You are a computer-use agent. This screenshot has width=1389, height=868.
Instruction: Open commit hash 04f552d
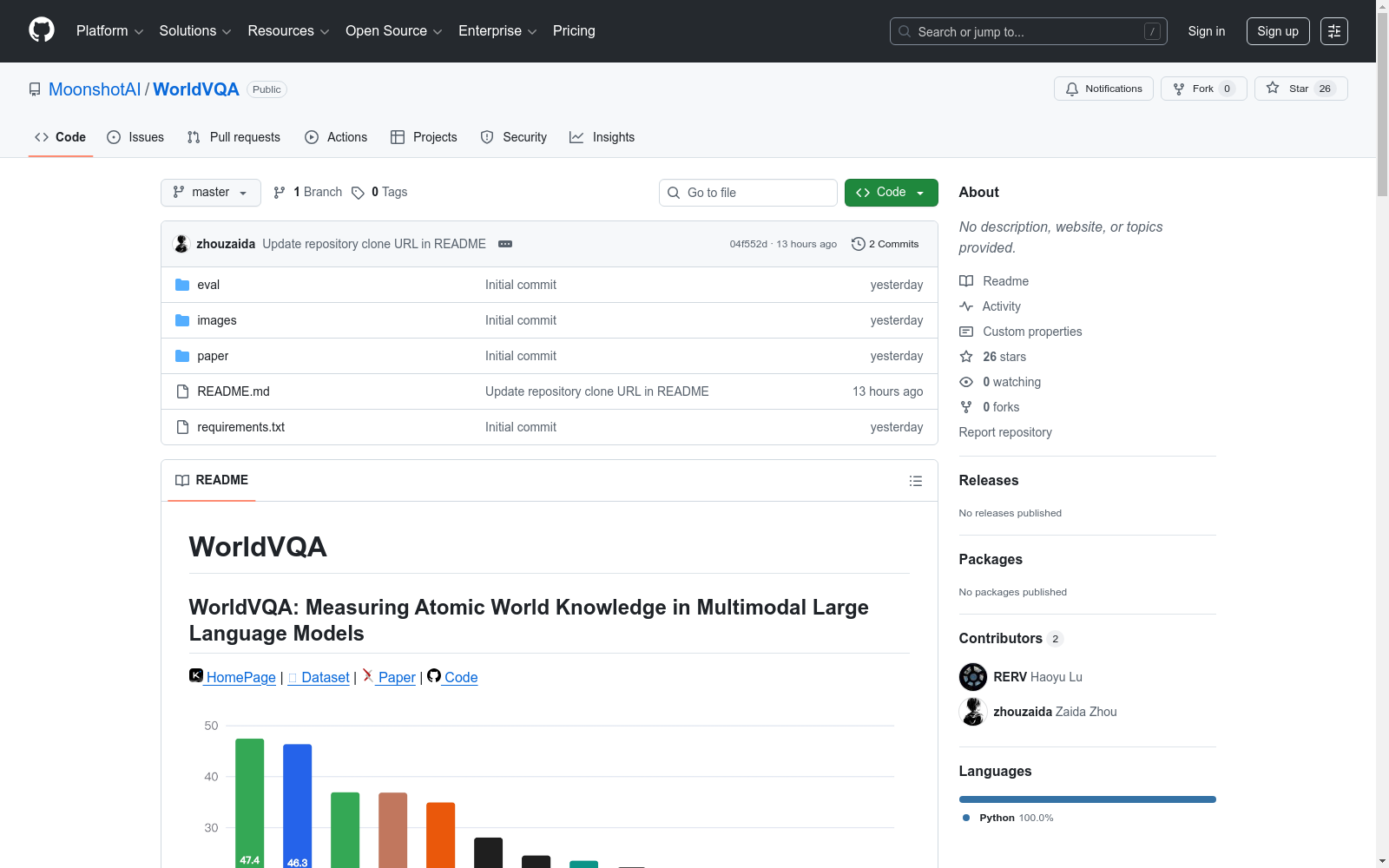click(x=748, y=244)
